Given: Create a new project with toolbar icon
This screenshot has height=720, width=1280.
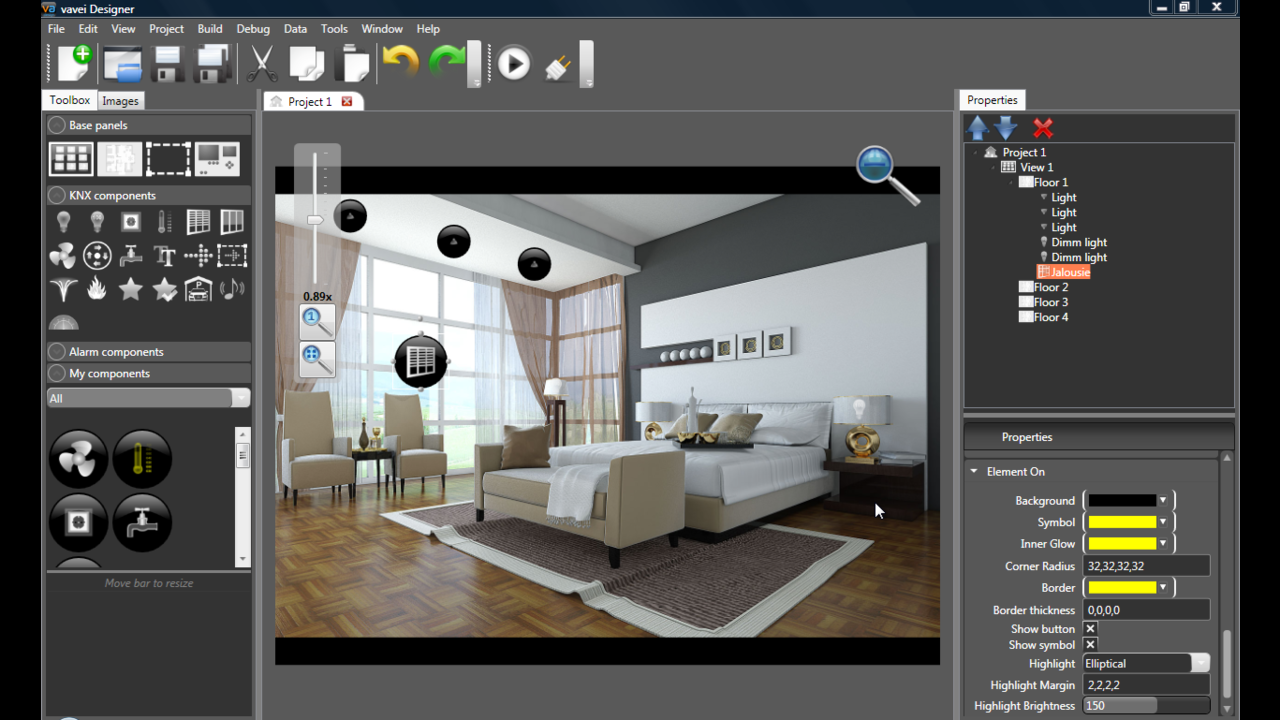Looking at the screenshot, I should point(74,64).
